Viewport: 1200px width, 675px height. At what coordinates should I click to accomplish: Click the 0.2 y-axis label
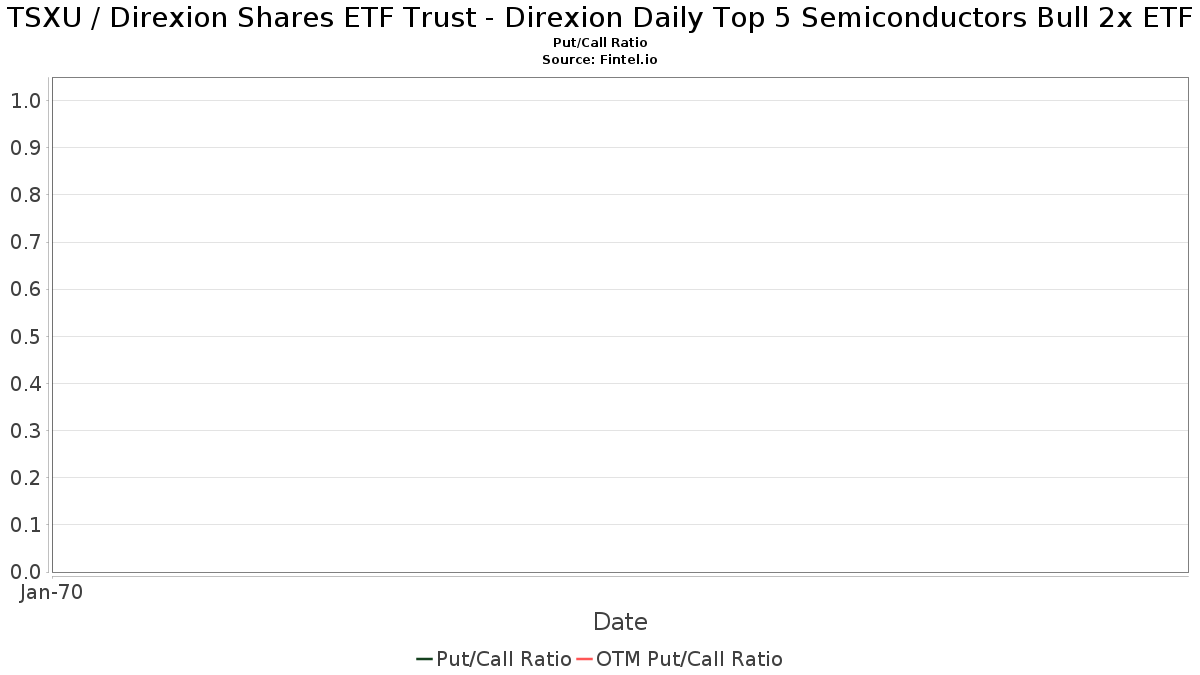point(25,478)
